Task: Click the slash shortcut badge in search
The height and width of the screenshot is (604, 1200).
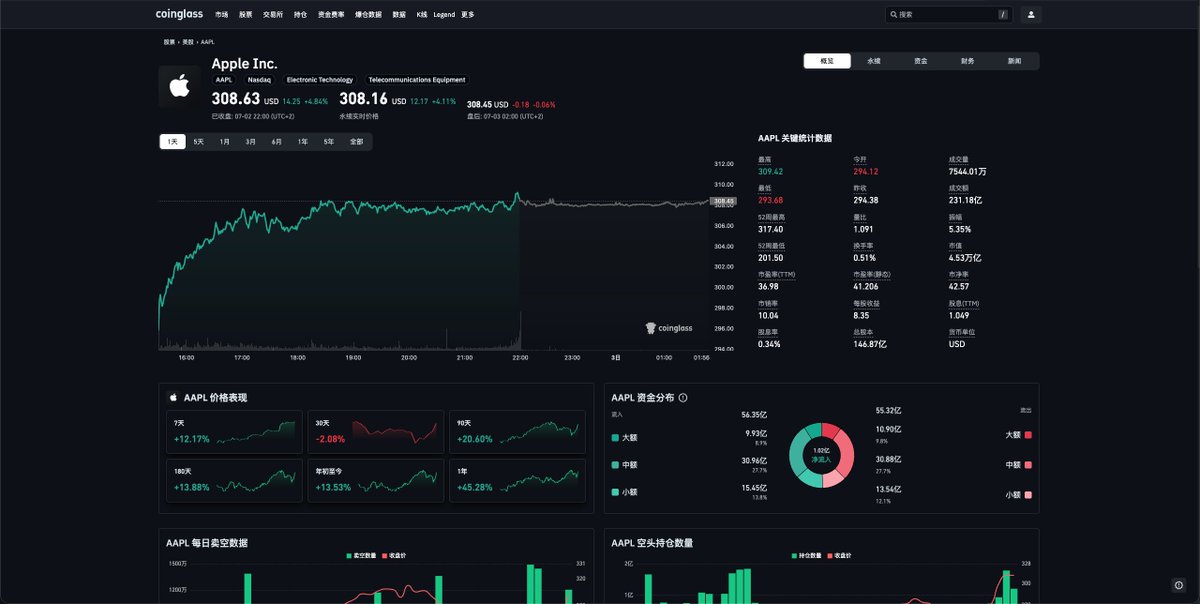Action: click(1002, 15)
